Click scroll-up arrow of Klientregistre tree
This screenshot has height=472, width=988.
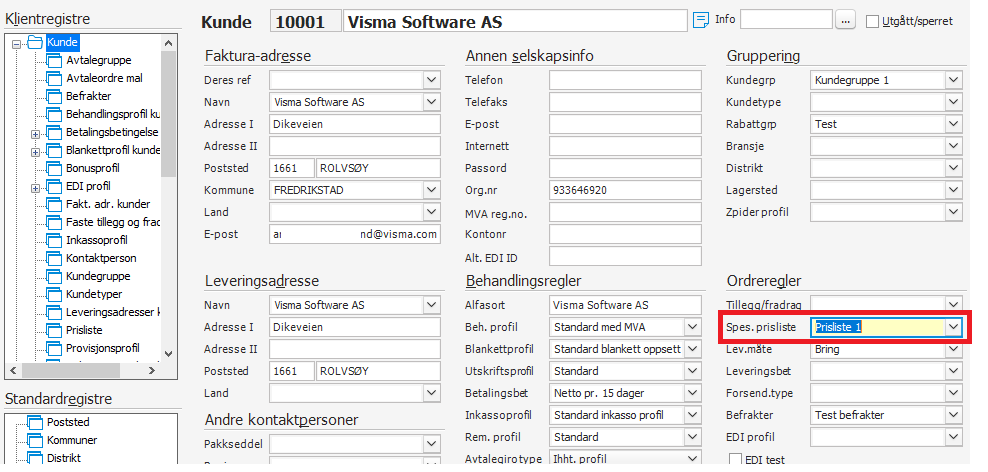(x=168, y=43)
